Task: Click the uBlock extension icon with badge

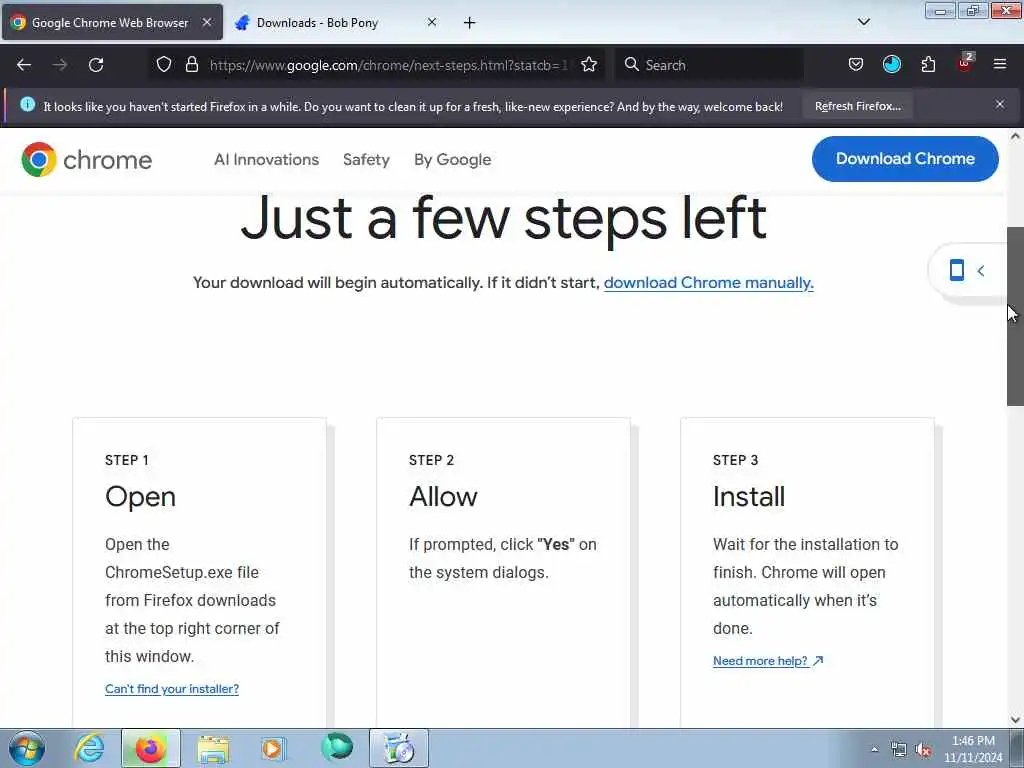Action: (965, 63)
